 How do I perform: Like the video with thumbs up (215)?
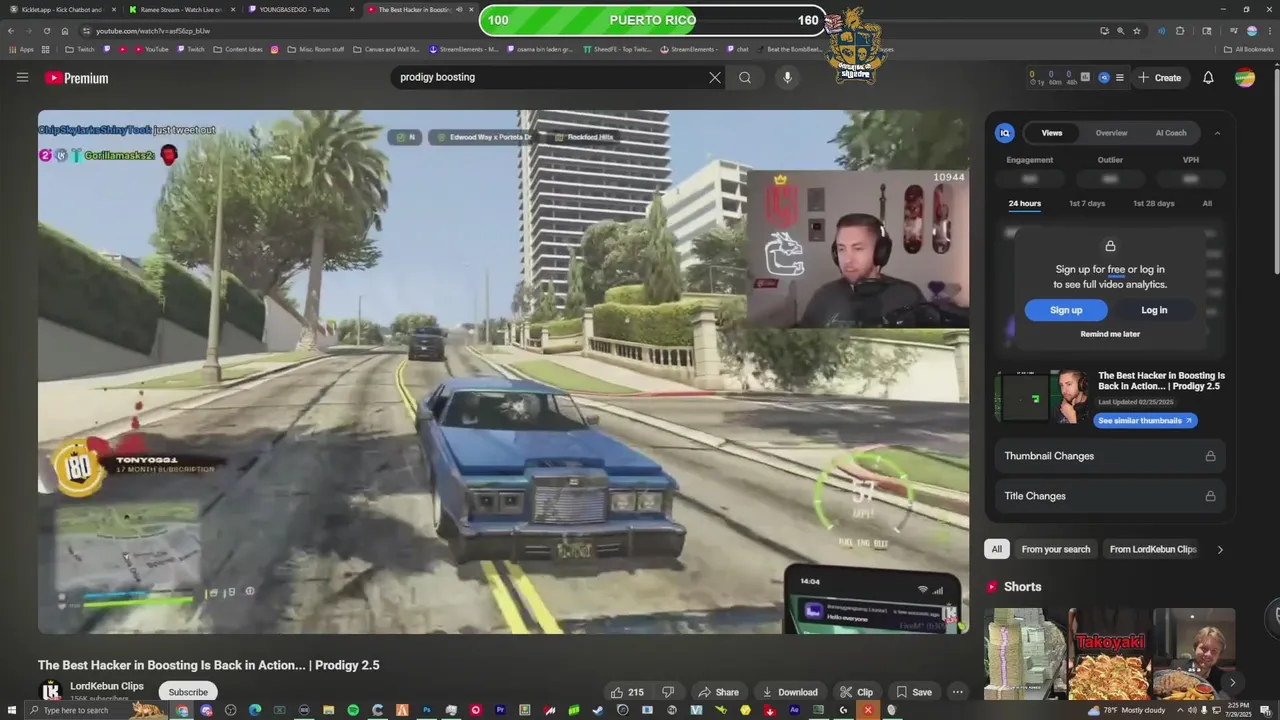pyautogui.click(x=627, y=692)
